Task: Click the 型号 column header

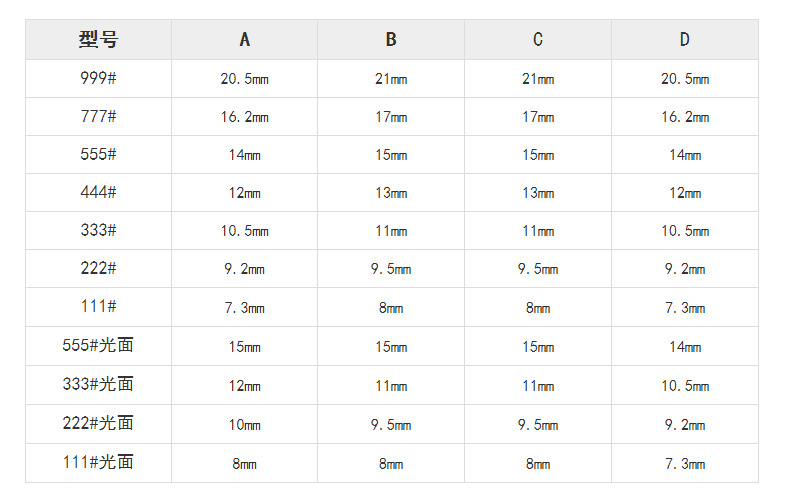Action: (x=98, y=39)
